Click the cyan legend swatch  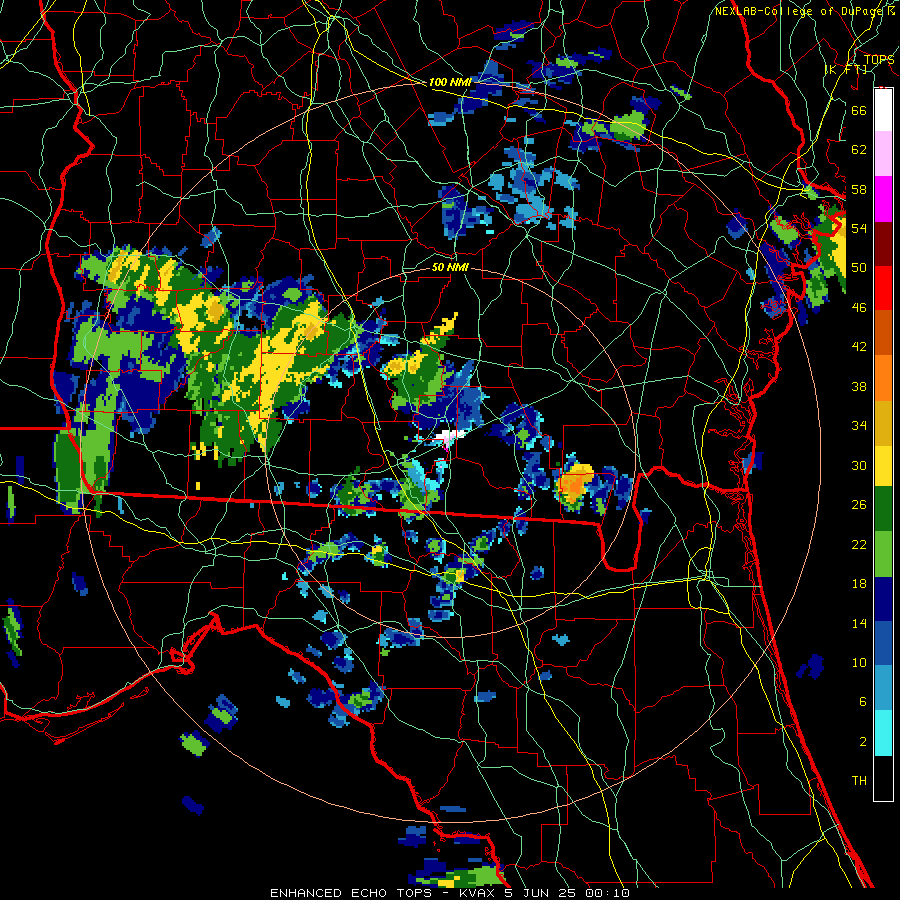point(883,733)
